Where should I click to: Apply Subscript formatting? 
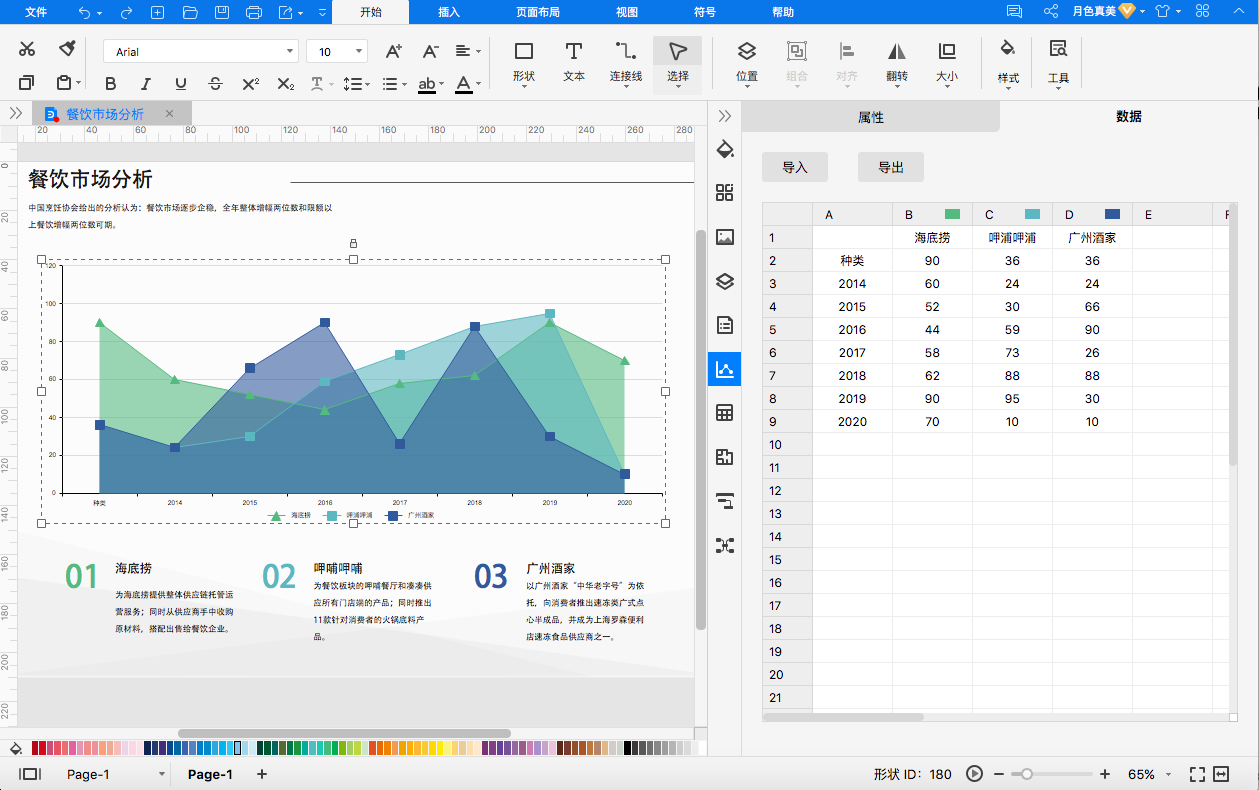(286, 84)
